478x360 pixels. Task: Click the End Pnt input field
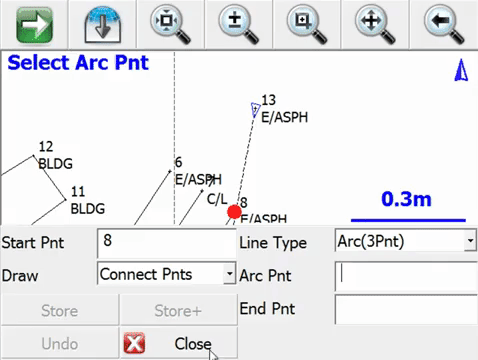(x=406, y=309)
